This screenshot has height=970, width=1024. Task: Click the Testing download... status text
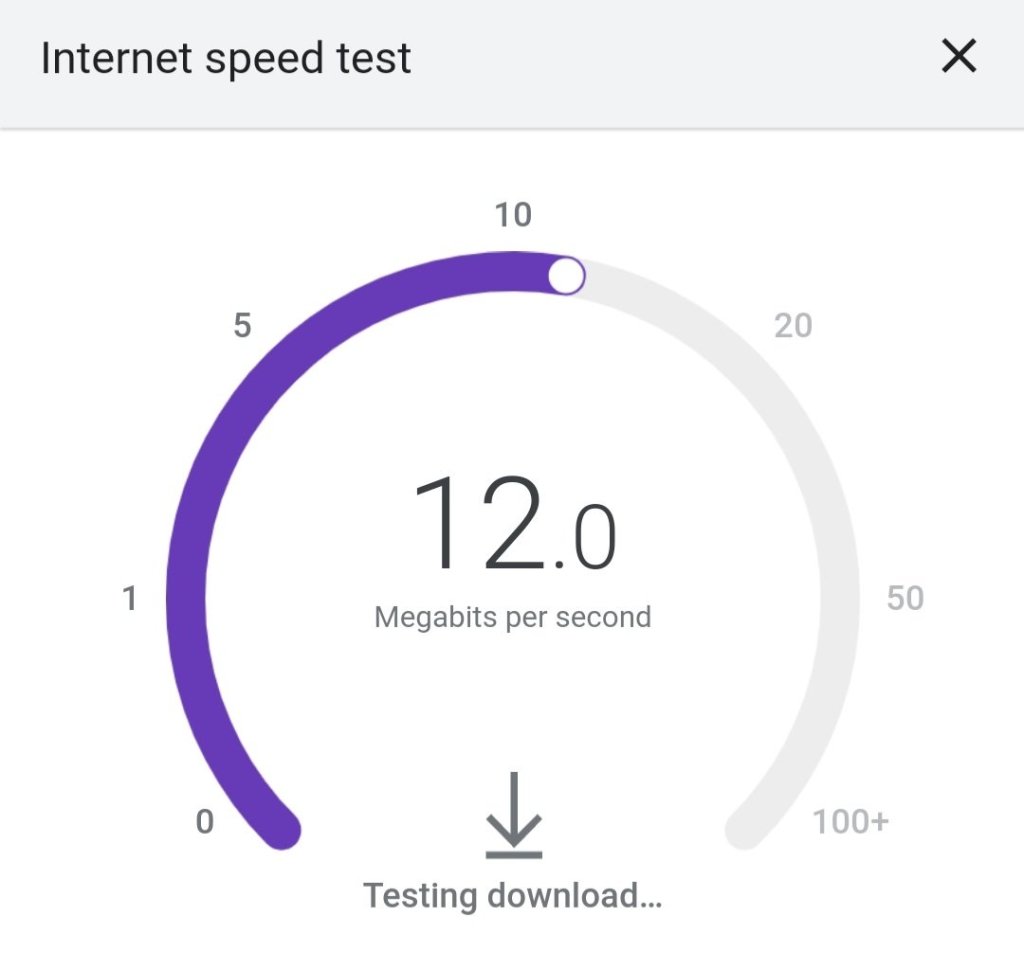pos(513,895)
